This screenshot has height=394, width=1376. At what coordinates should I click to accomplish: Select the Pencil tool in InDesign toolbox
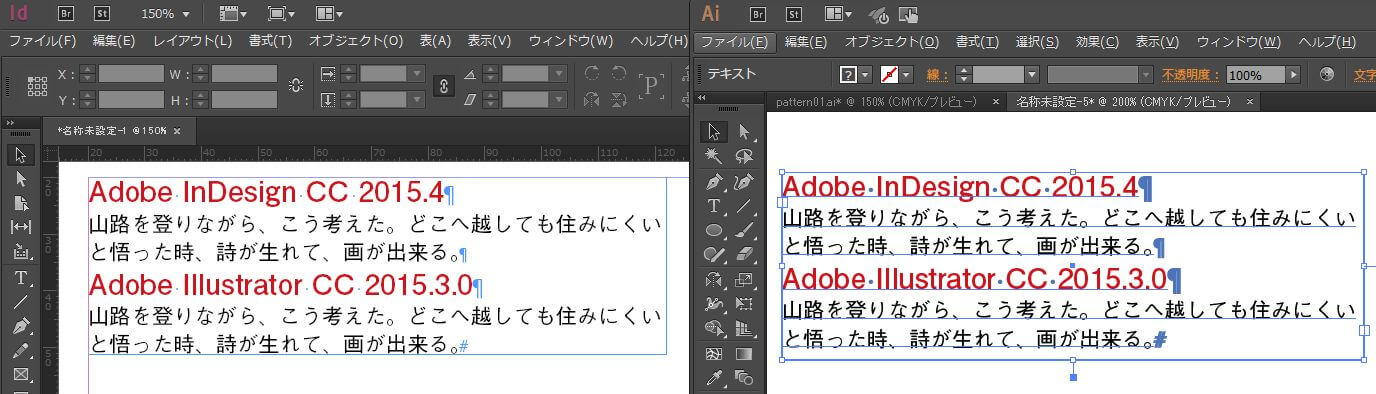tap(21, 352)
